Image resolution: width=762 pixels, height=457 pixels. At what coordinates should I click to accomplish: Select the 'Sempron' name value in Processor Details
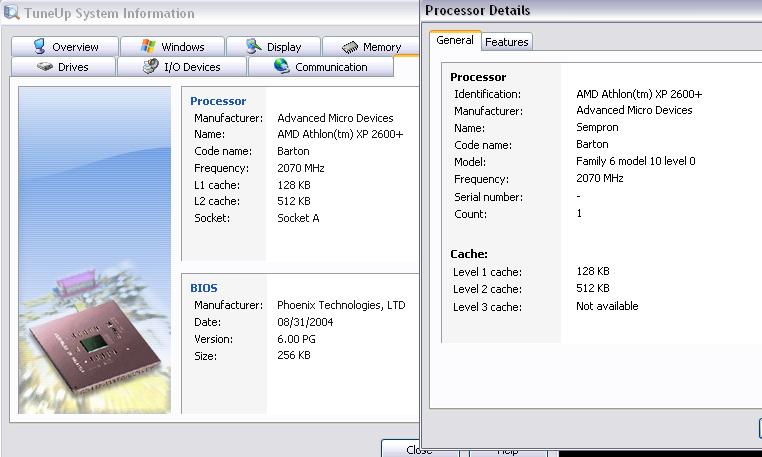tap(597, 127)
